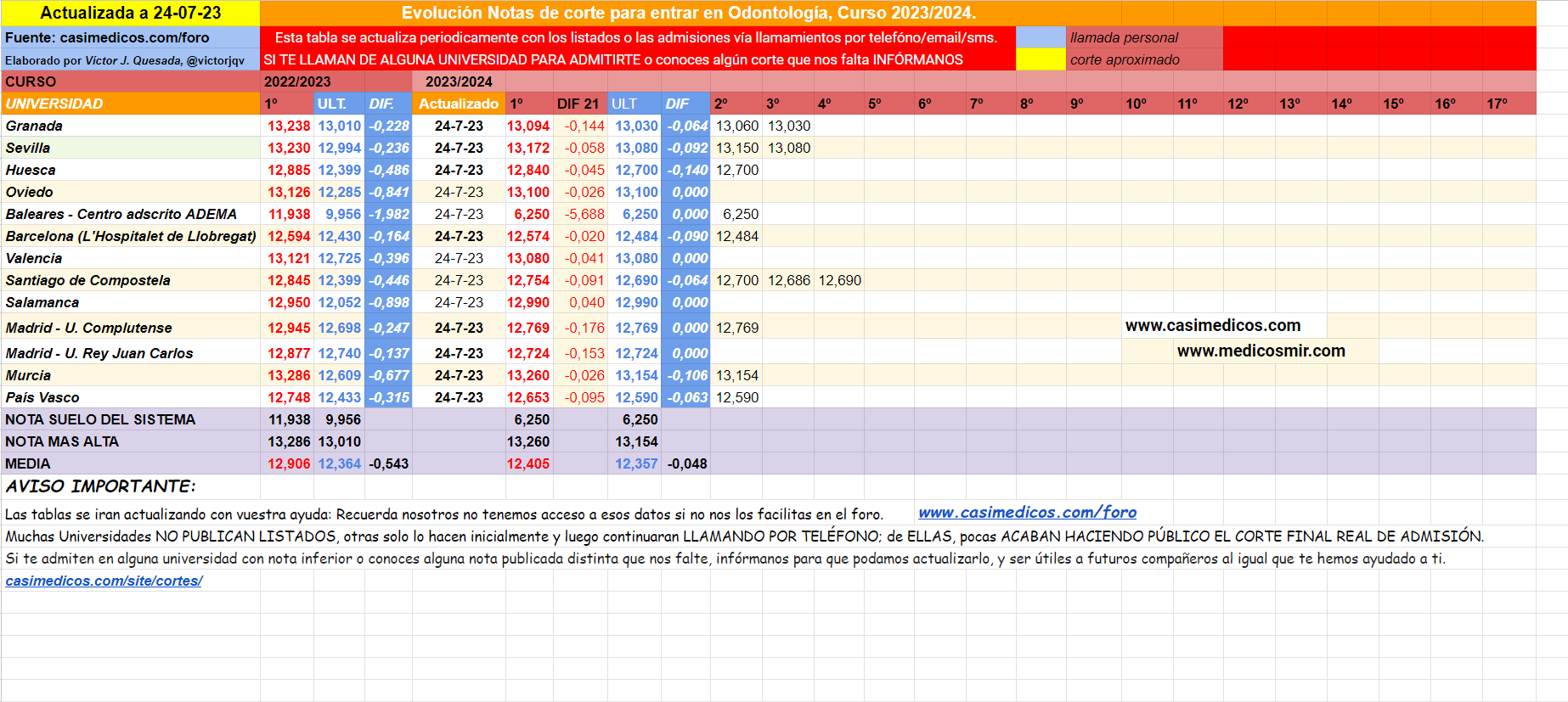The height and width of the screenshot is (702, 1568).
Task: Select 'Baleares - Centro adscrito ADEMA' cell
Action: pos(131,214)
